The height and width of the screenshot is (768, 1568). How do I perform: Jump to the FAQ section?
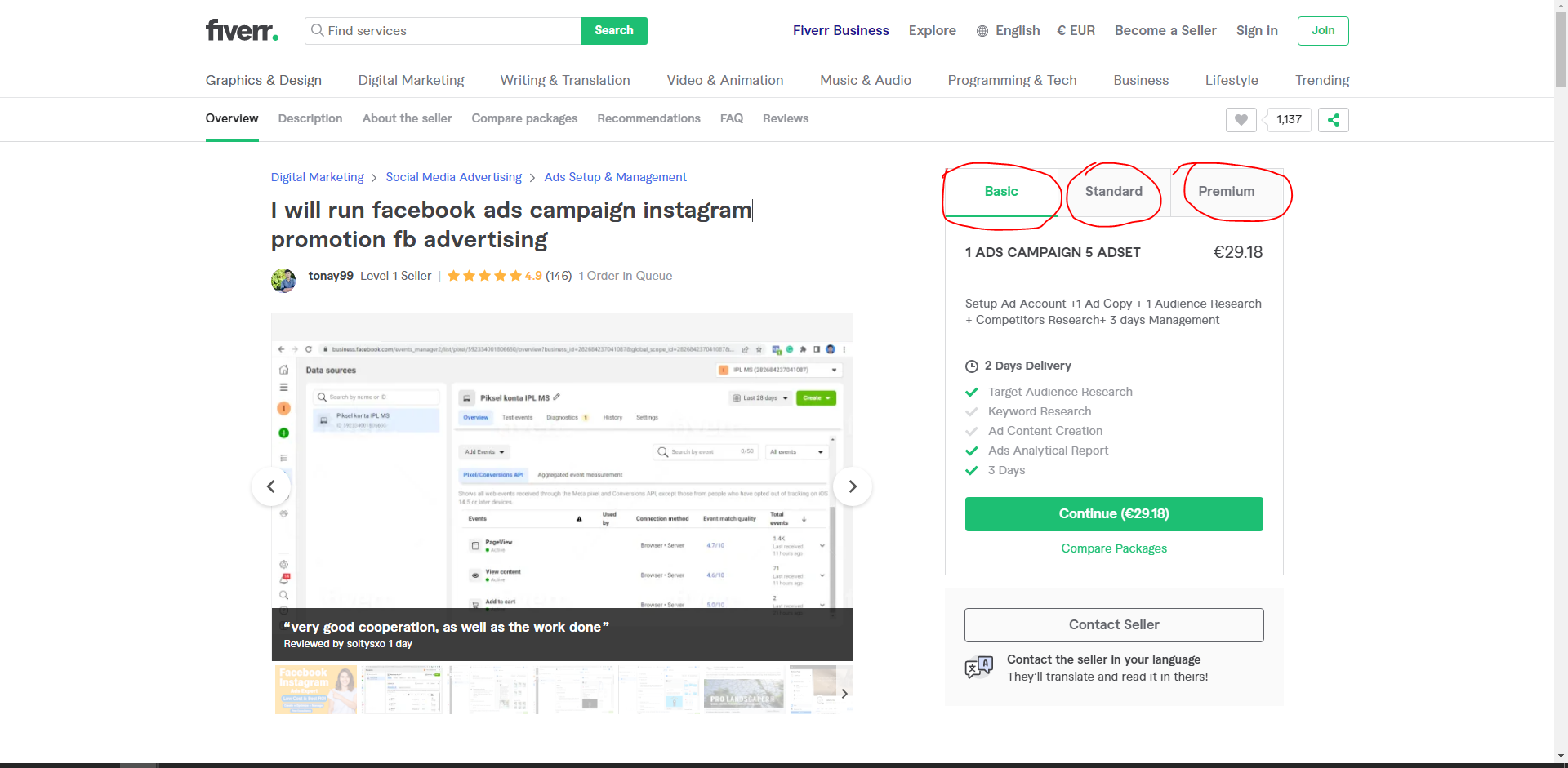732,118
